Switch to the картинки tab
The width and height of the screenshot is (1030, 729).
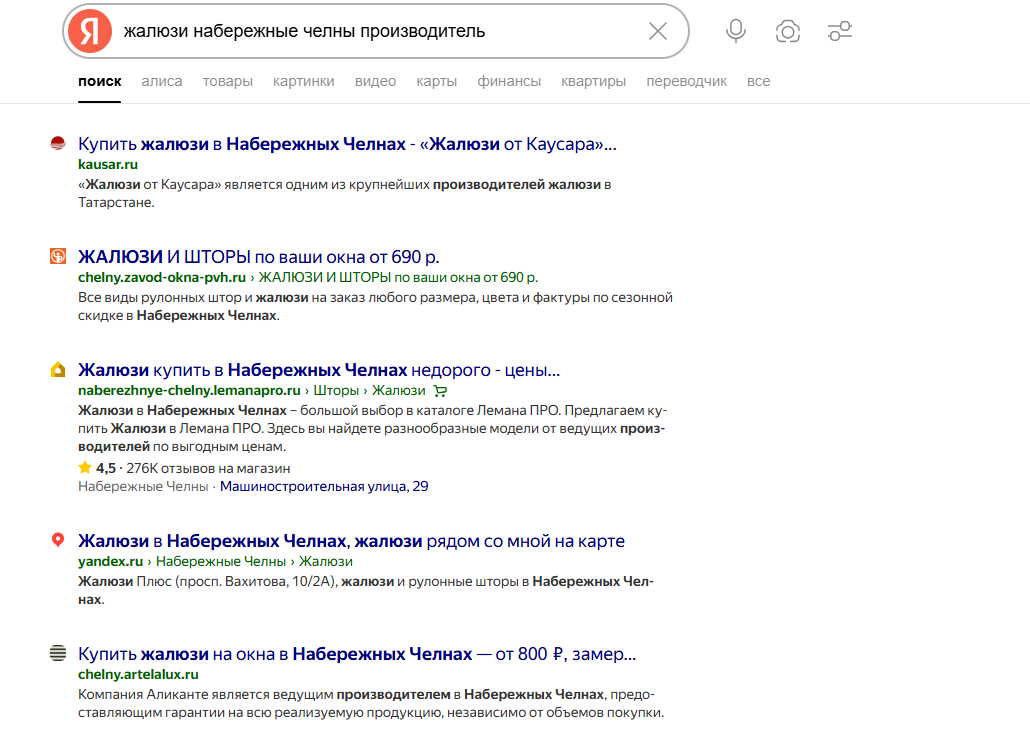point(303,81)
